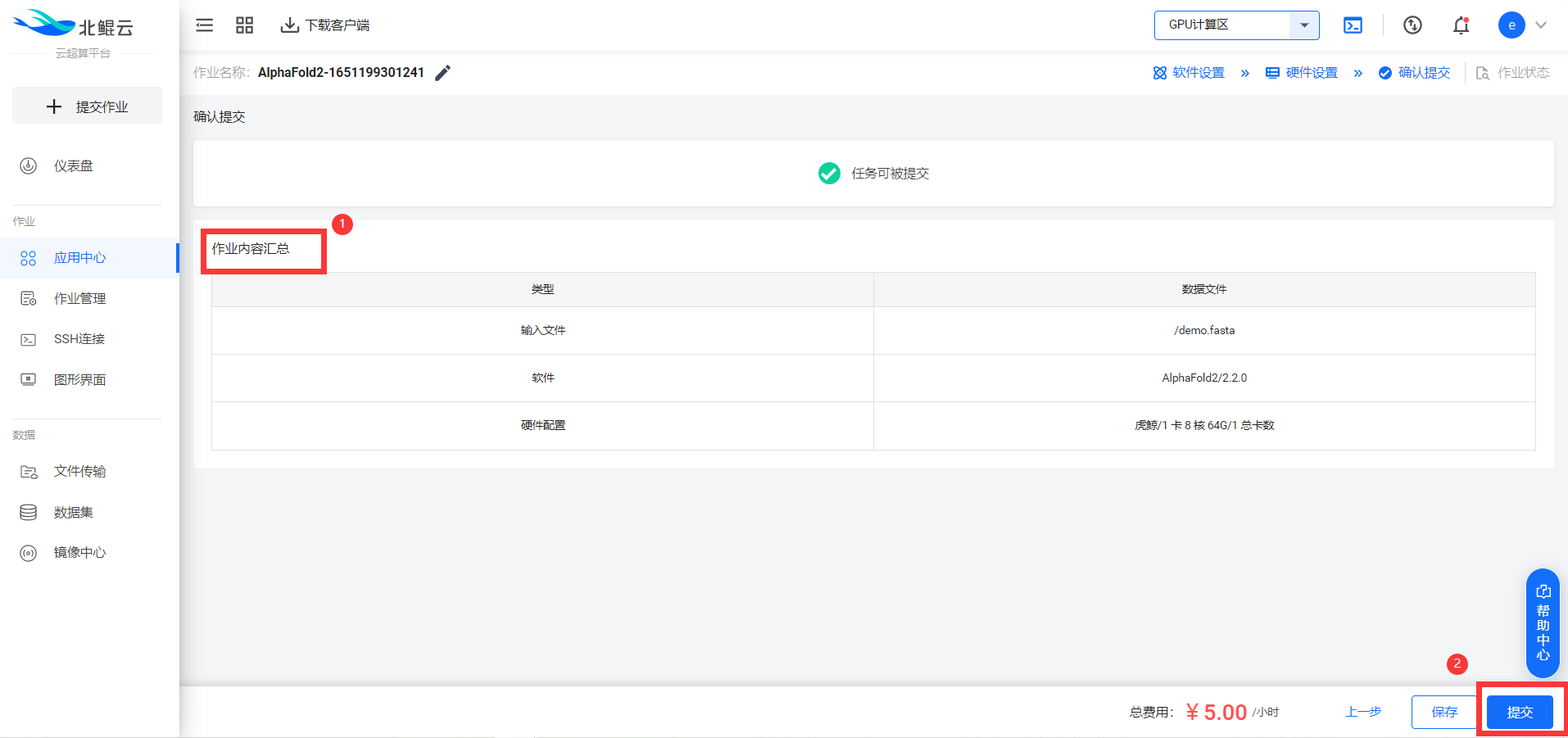Click the 确认提交 checkmark icon
The height and width of the screenshot is (738, 1568).
click(x=1385, y=73)
